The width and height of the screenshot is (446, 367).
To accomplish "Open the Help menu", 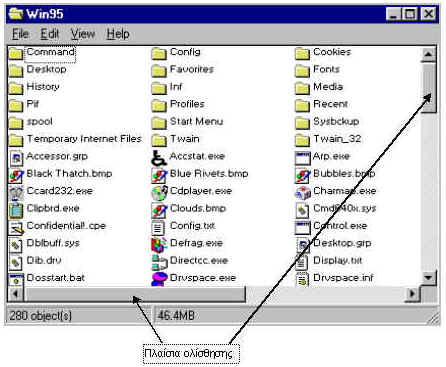I will point(118,34).
